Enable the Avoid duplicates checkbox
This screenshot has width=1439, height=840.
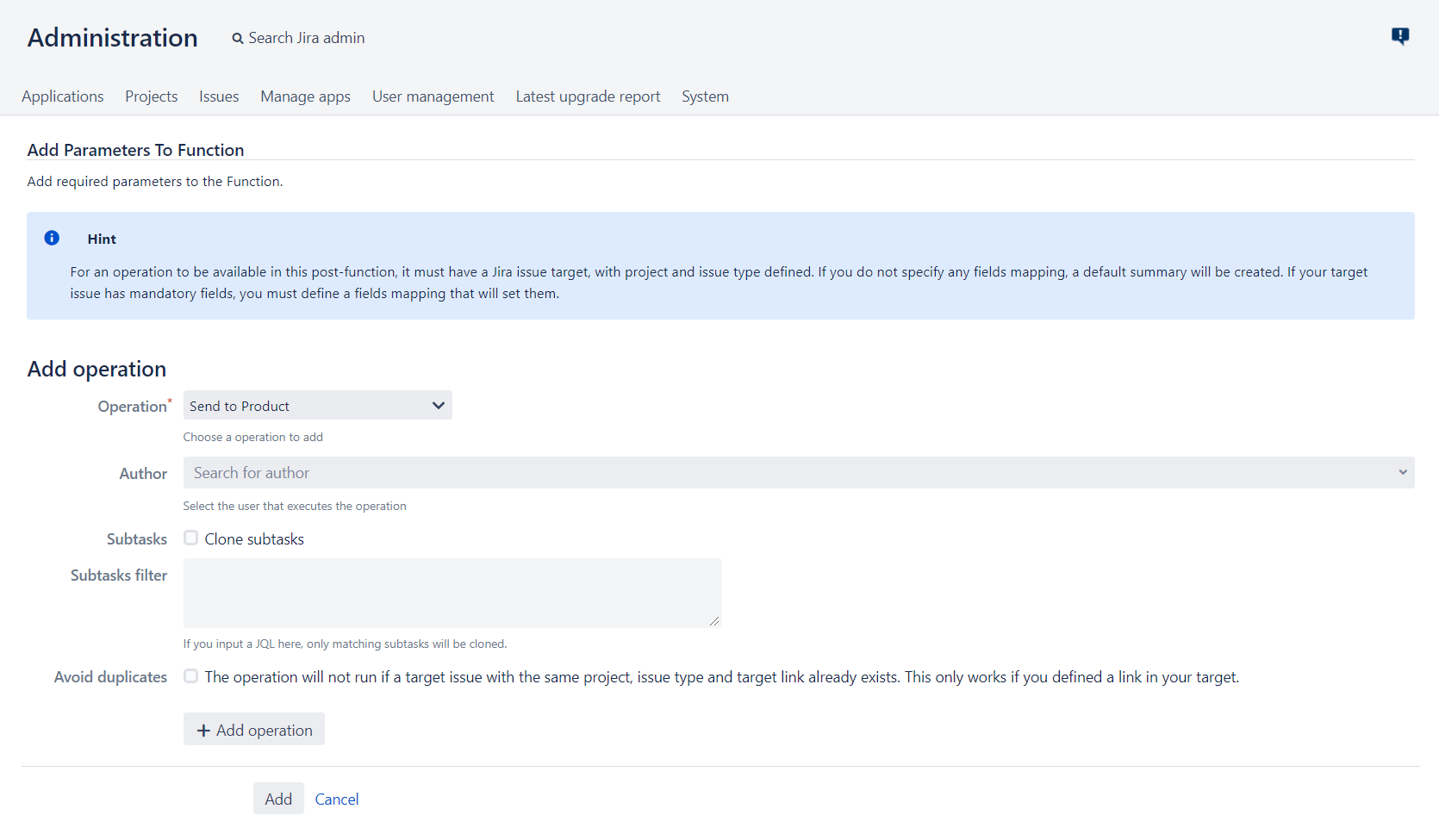[x=190, y=676]
